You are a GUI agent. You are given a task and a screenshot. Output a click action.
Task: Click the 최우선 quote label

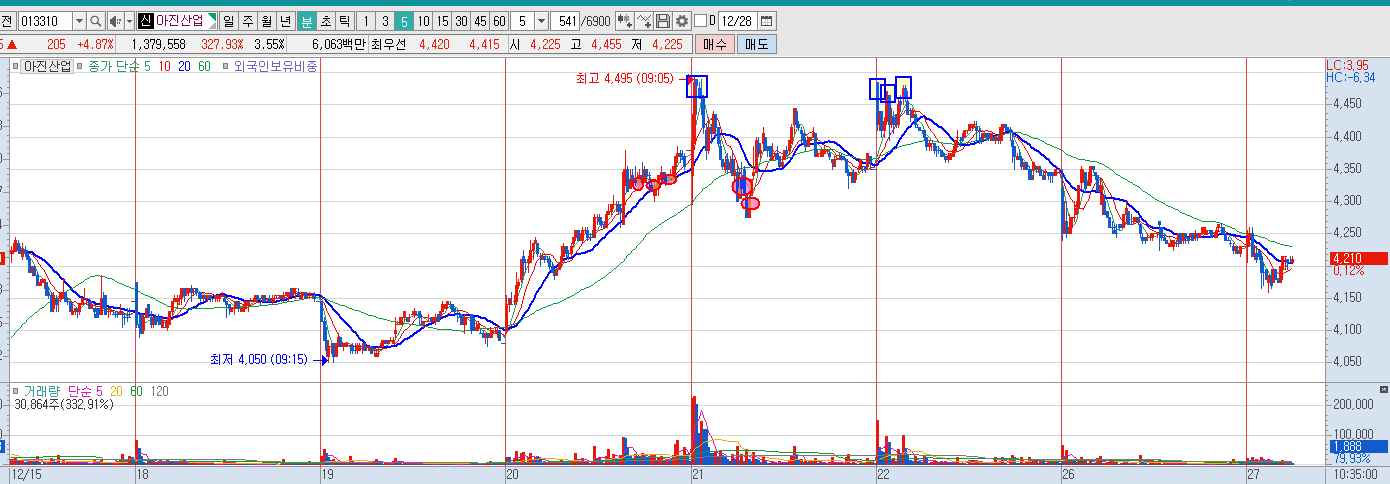(390, 45)
